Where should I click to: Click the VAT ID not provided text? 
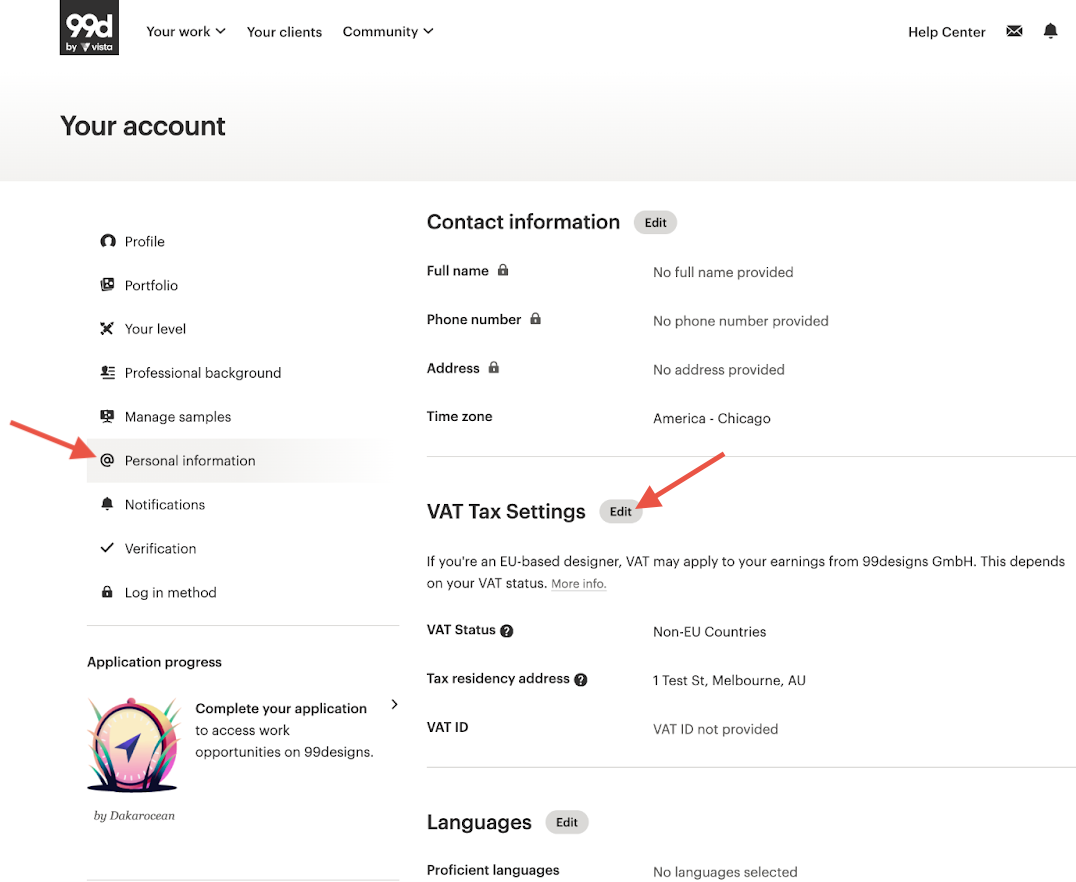point(715,729)
